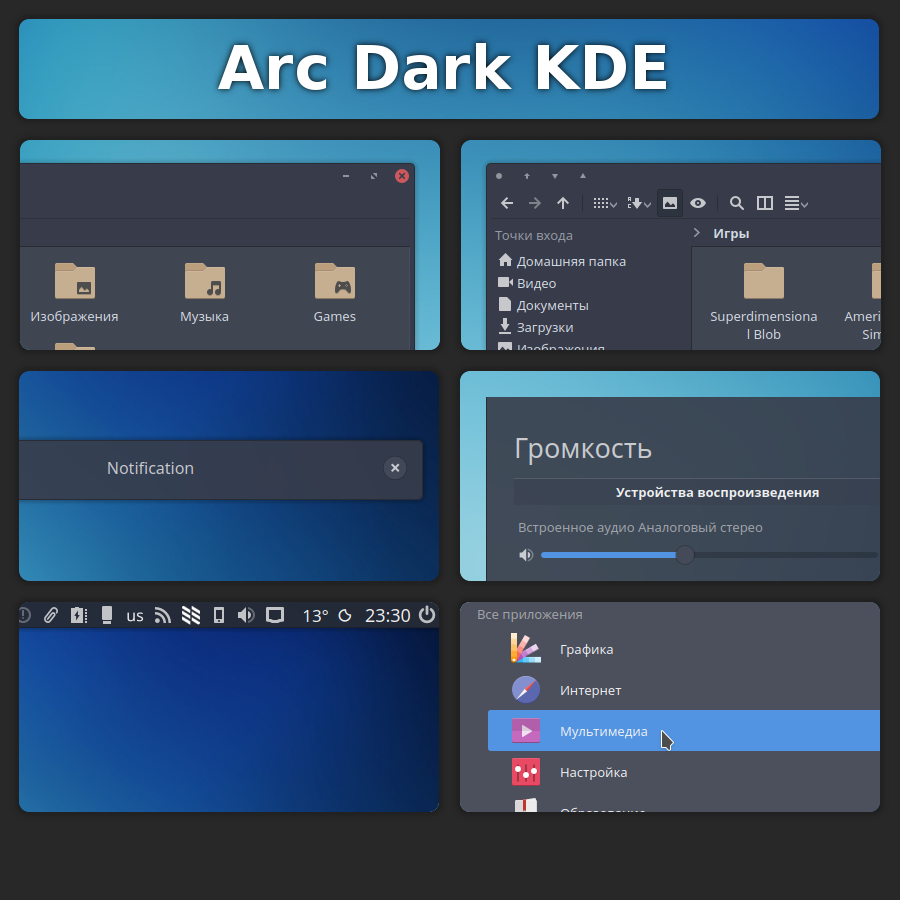Viewport: 900px width, 900px height.
Task: Open the Games folder
Action: click(335, 293)
